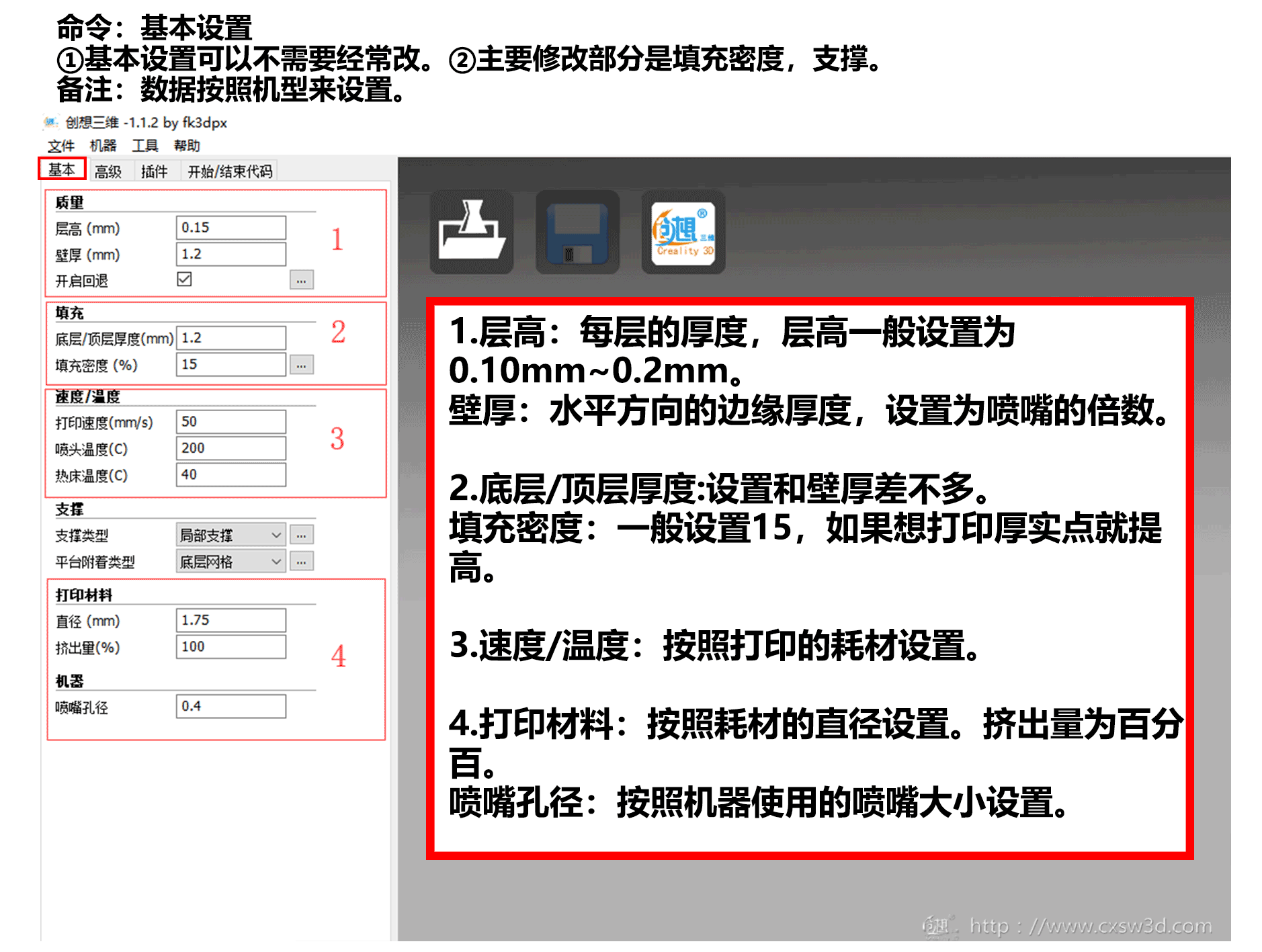Switch to the 插件 tab
This screenshot has width=1262, height=952.
click(x=155, y=172)
